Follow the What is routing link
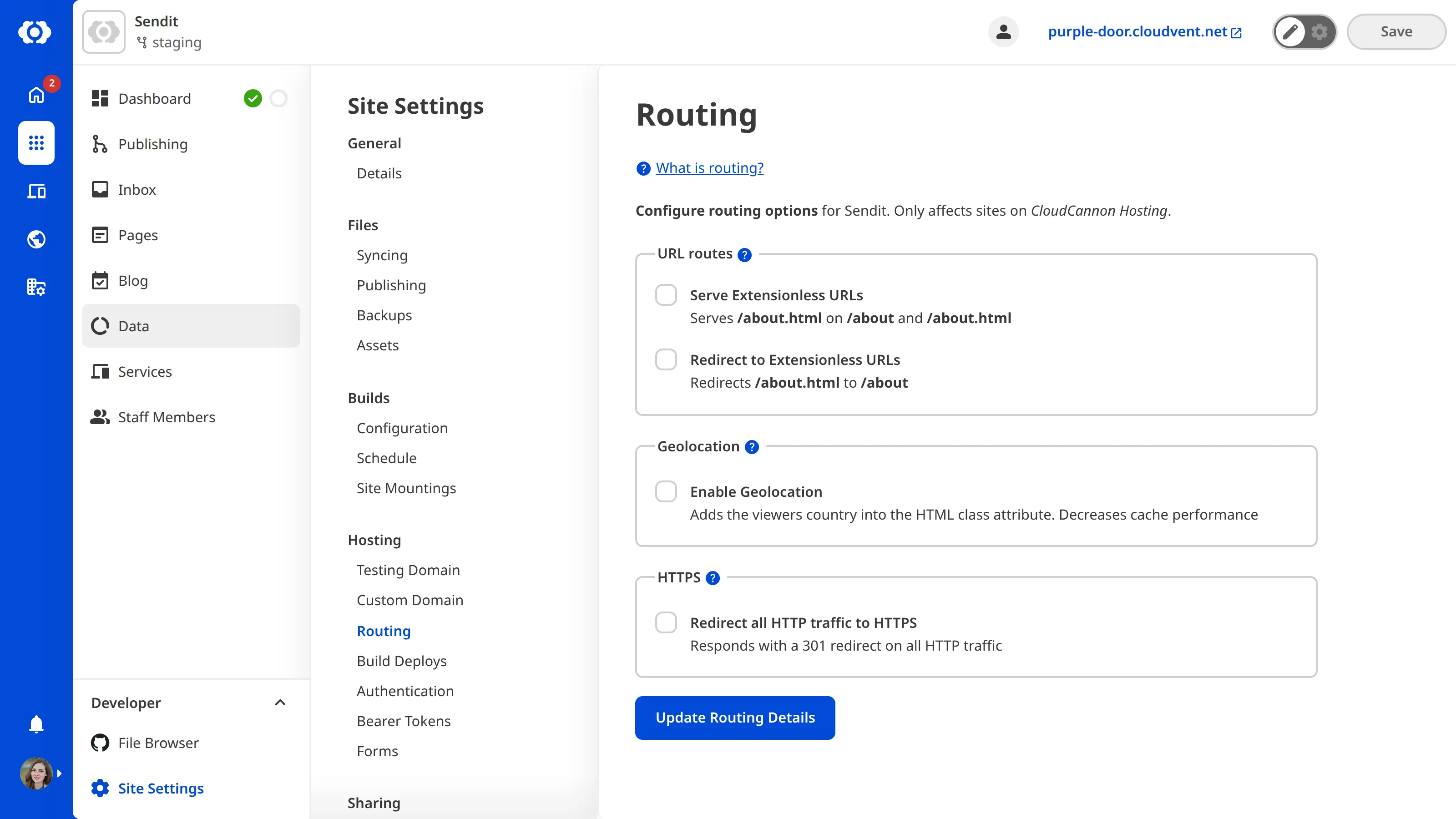 pyautogui.click(x=709, y=168)
